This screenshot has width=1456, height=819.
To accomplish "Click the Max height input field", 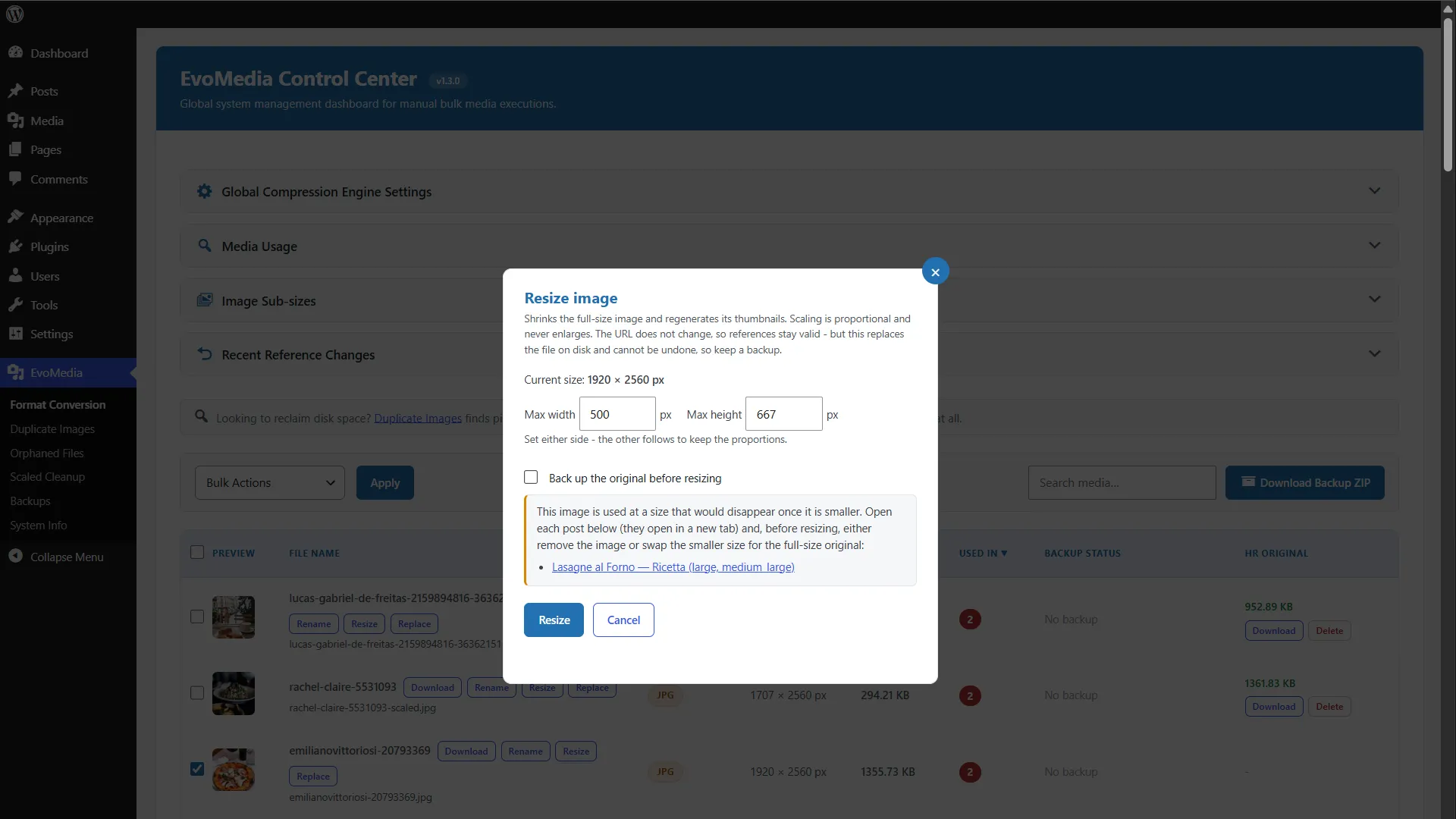I will pos(784,414).
